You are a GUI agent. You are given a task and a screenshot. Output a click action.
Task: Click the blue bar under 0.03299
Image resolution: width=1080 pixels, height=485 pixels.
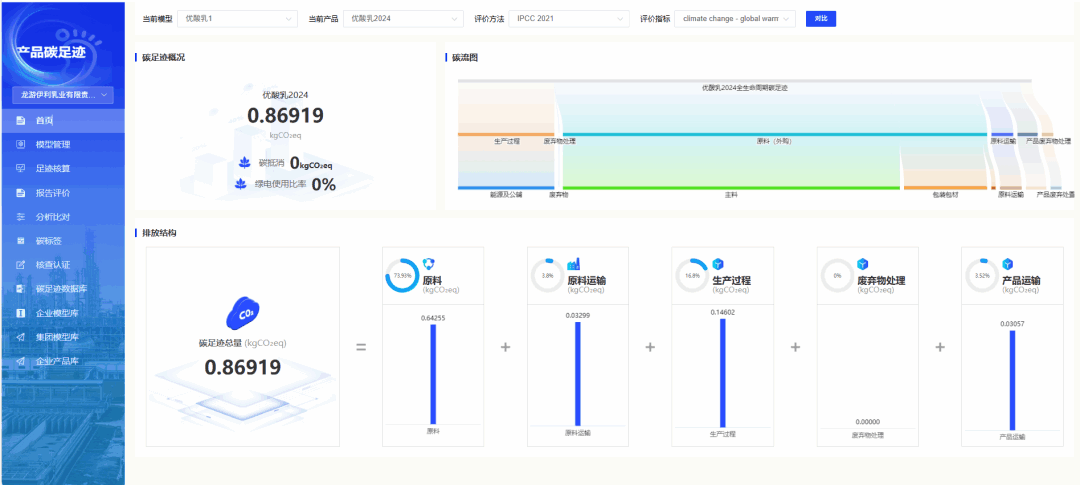[578, 373]
